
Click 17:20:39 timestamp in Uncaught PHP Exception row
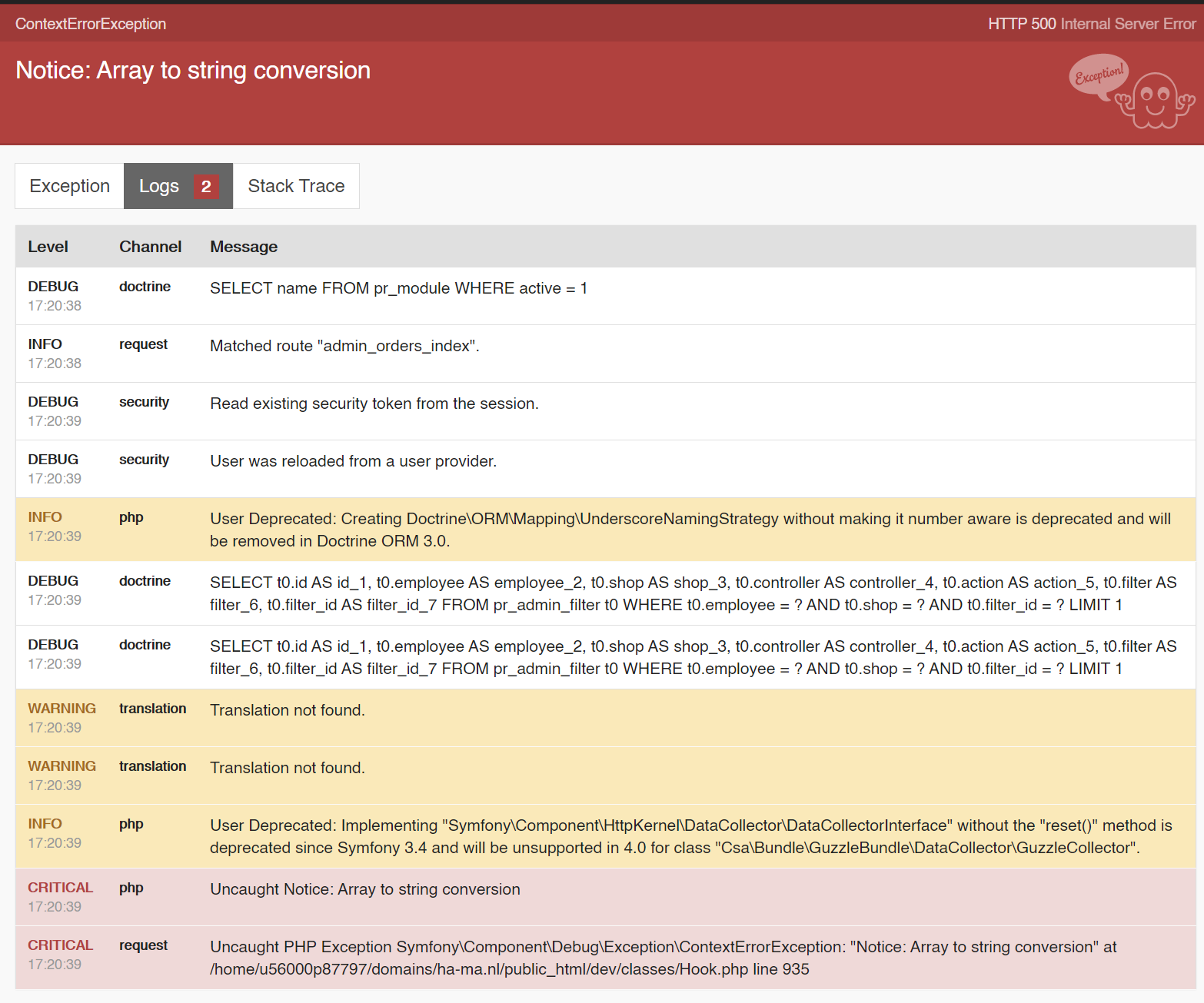coord(55,965)
